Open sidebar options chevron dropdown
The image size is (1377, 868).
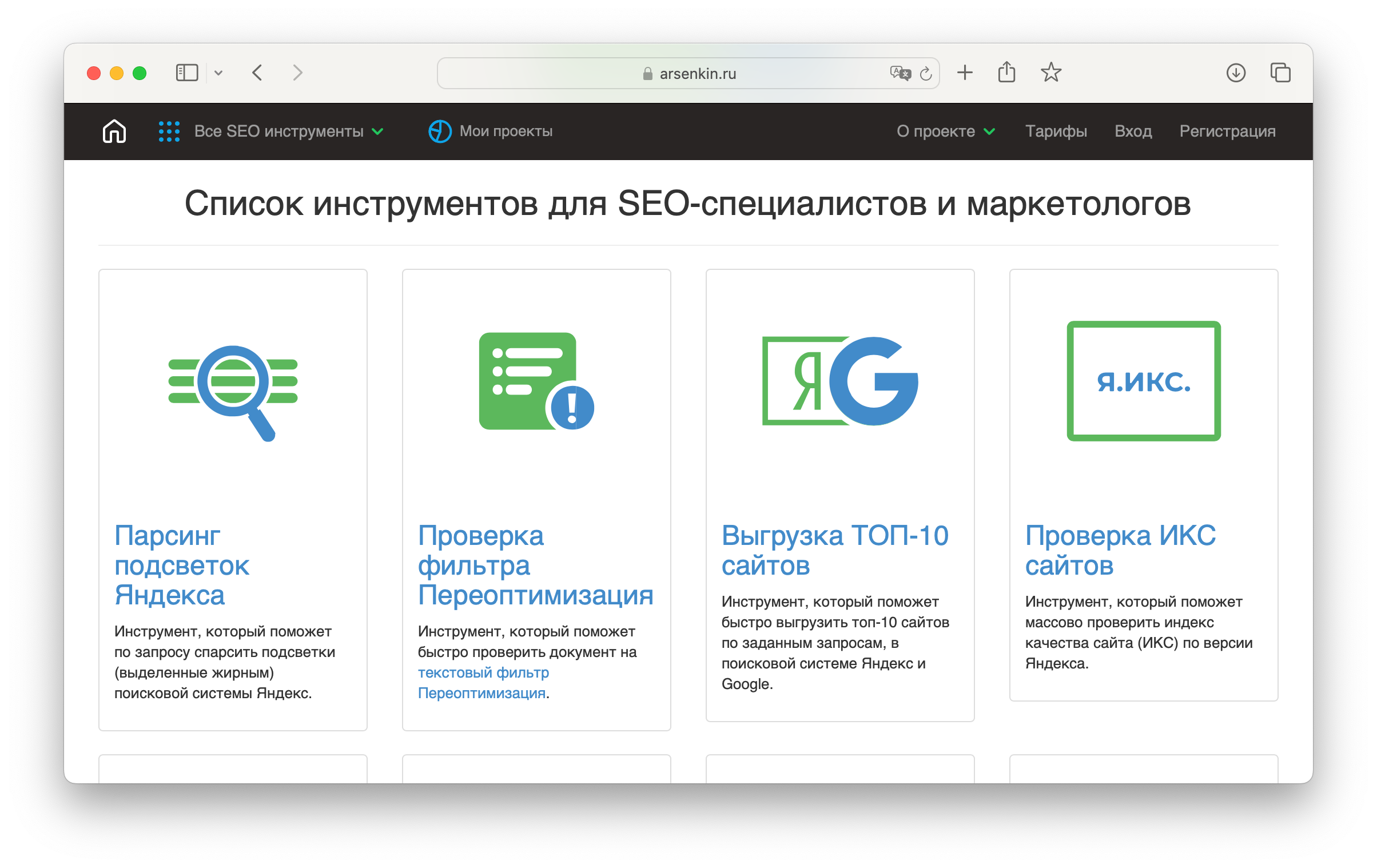(x=218, y=73)
